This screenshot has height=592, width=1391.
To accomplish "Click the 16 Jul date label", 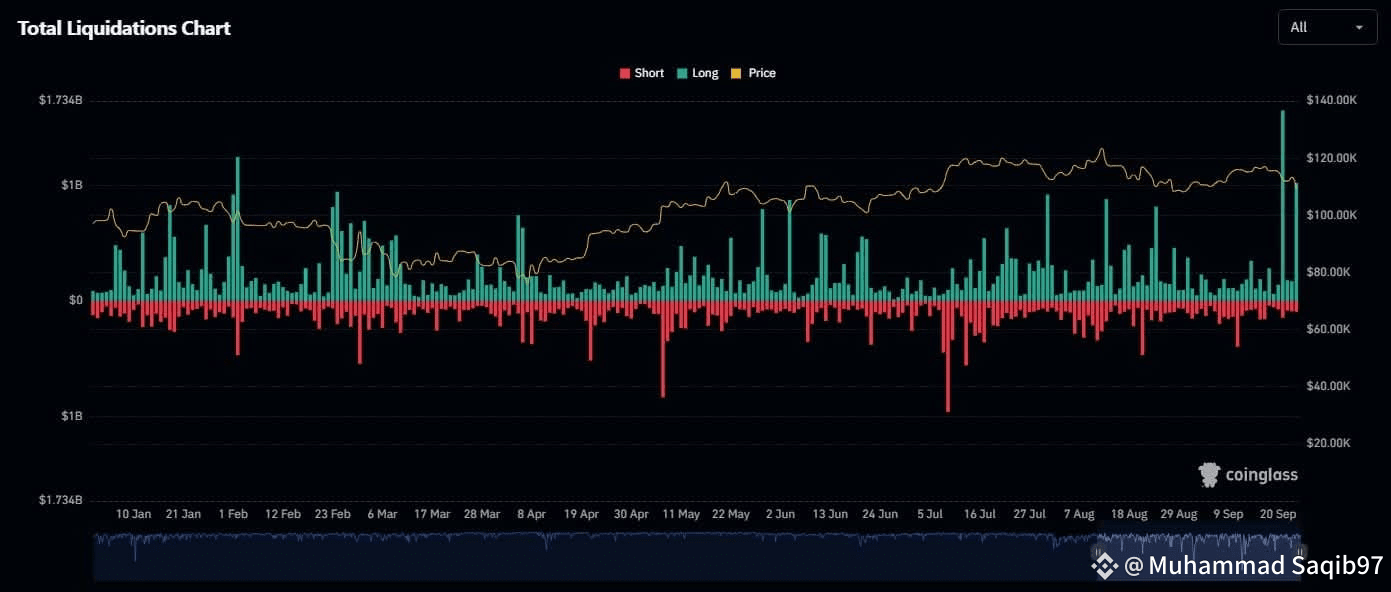I will point(979,514).
